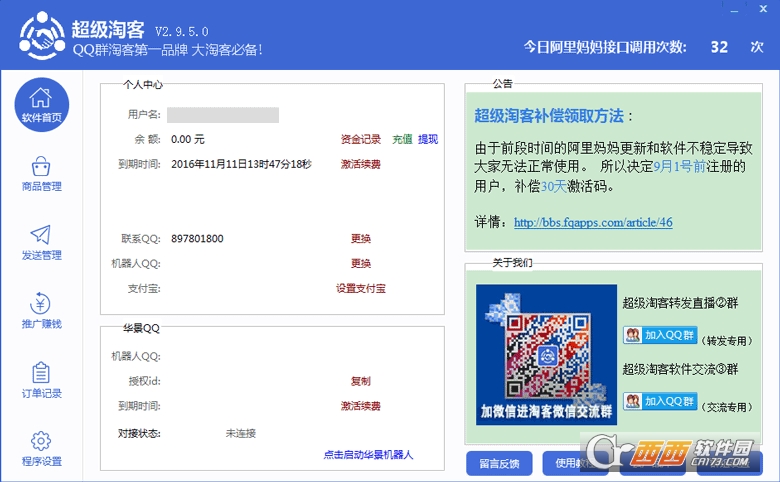Click the 留言反馈 button
Screen dimensions: 780x482
[x=499, y=464]
